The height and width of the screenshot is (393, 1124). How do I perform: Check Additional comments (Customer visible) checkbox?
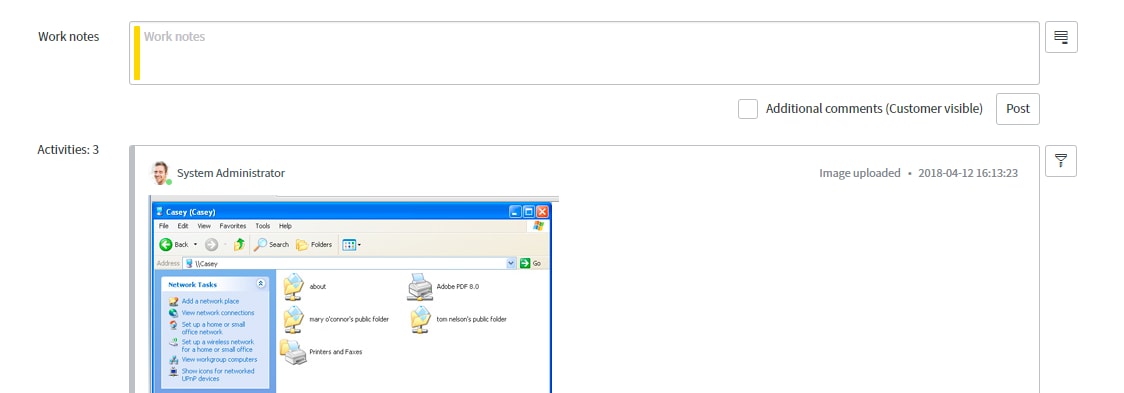[748, 109]
